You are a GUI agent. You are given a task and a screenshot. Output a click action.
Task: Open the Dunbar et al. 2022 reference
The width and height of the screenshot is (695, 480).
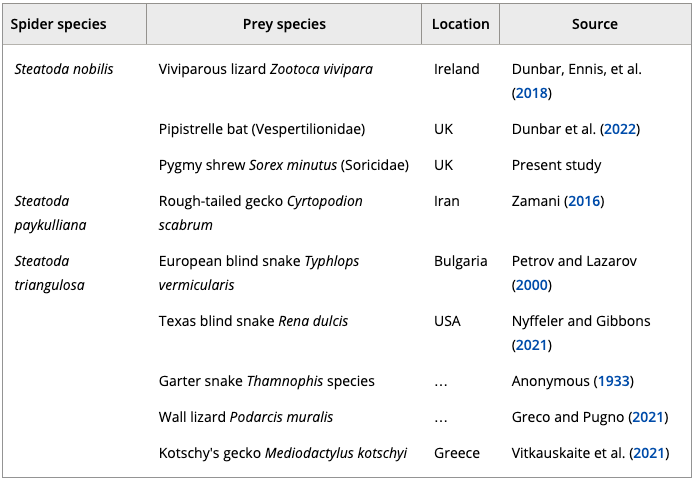619,129
